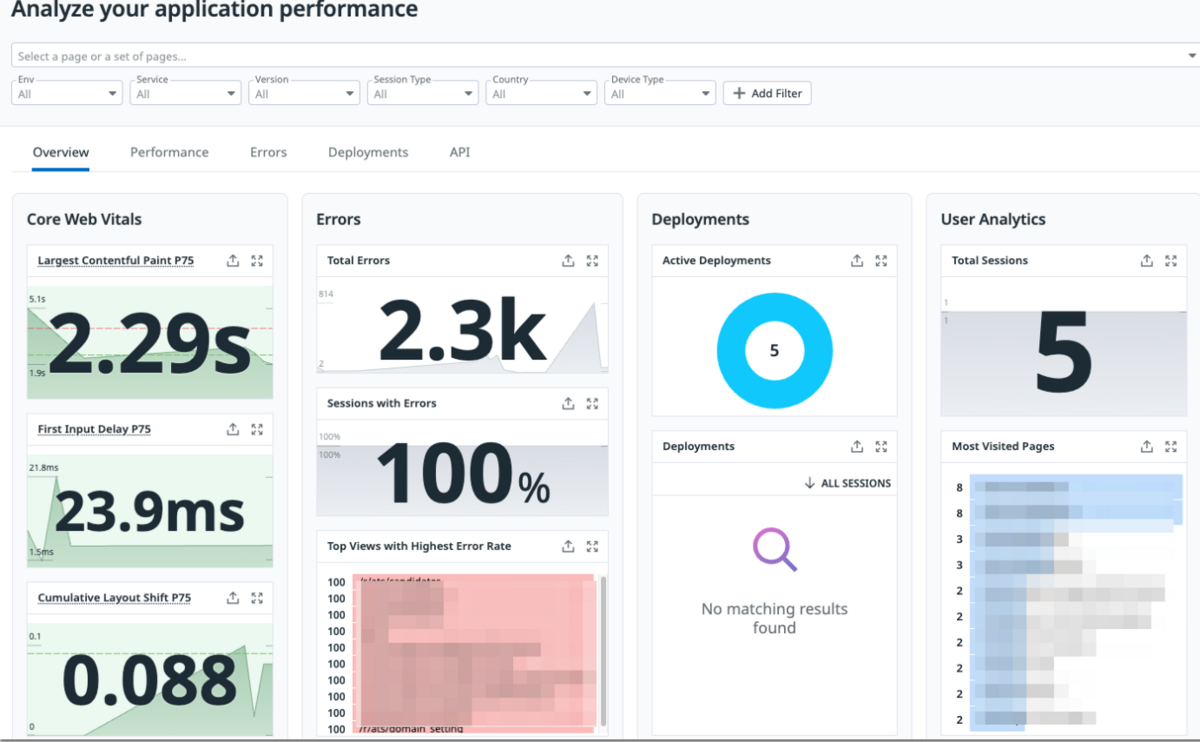Expand the Total Sessions widget fullscreen
Viewport: 1200px width, 742px height.
click(1171, 261)
